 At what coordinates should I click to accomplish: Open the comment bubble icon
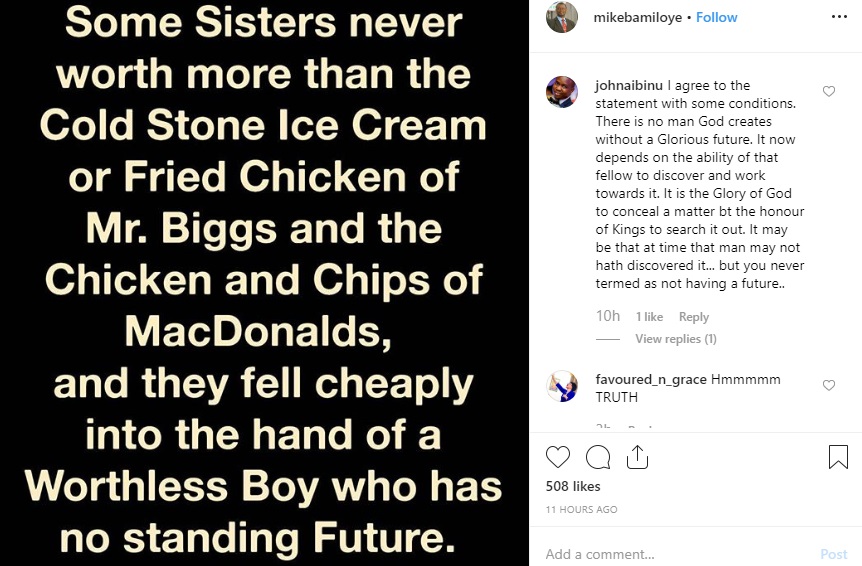(598, 457)
